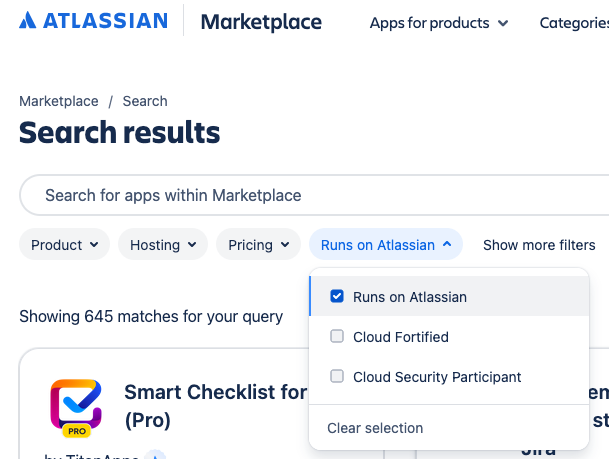Open the Hosting filter dropdown
Viewport: 609px width, 459px height.
pos(163,245)
